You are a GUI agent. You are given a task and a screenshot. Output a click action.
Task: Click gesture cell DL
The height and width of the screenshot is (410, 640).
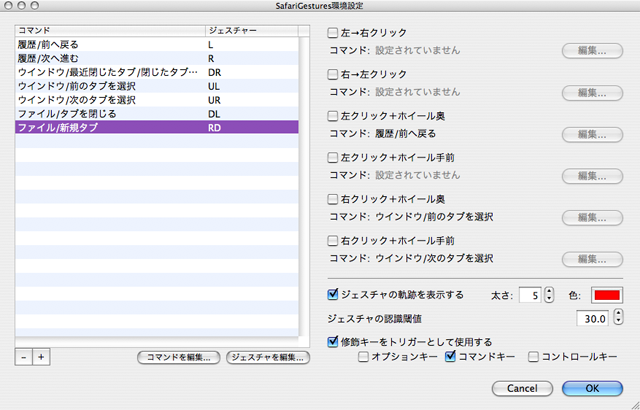pyautogui.click(x=214, y=114)
